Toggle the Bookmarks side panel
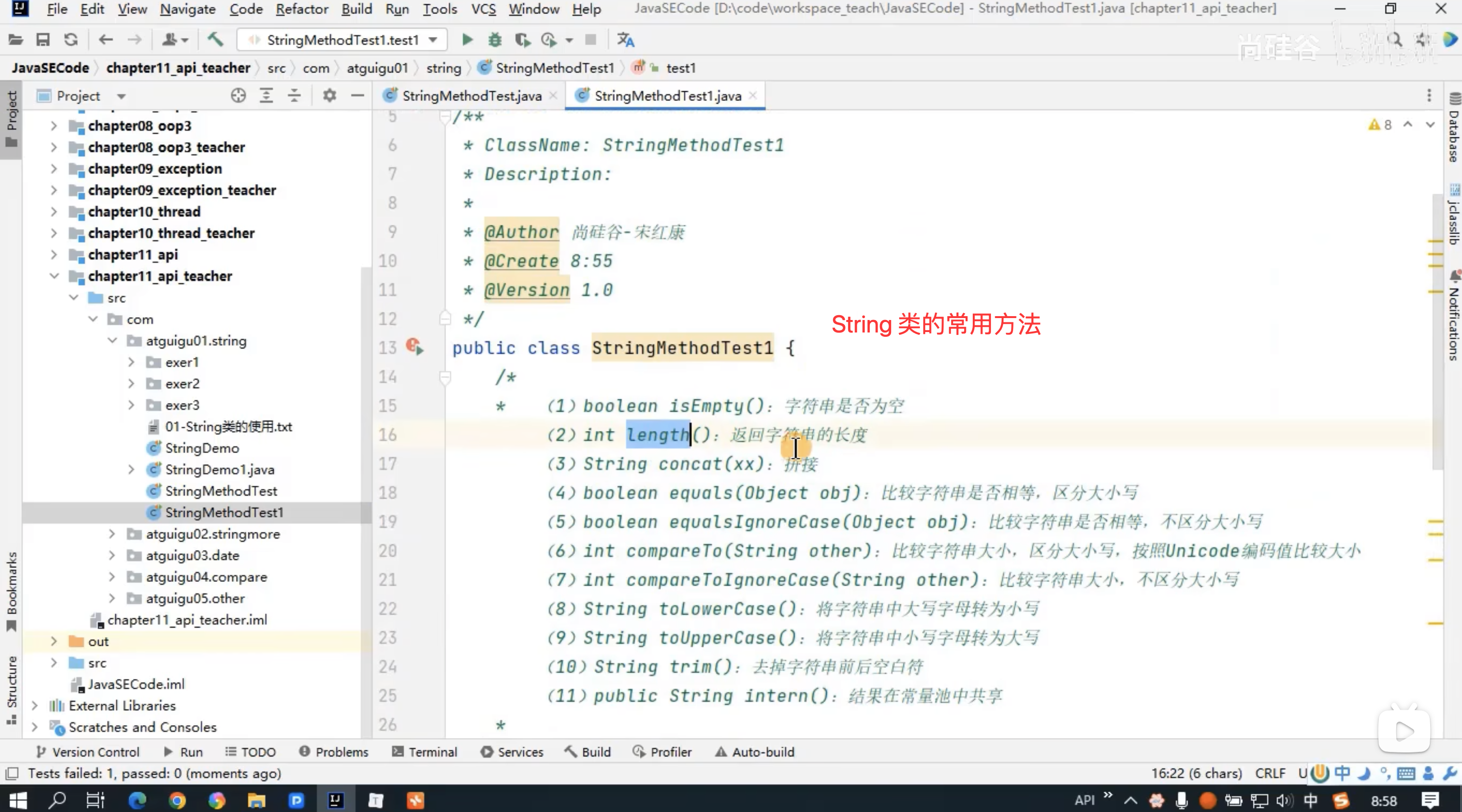The image size is (1462, 812). pos(12,590)
